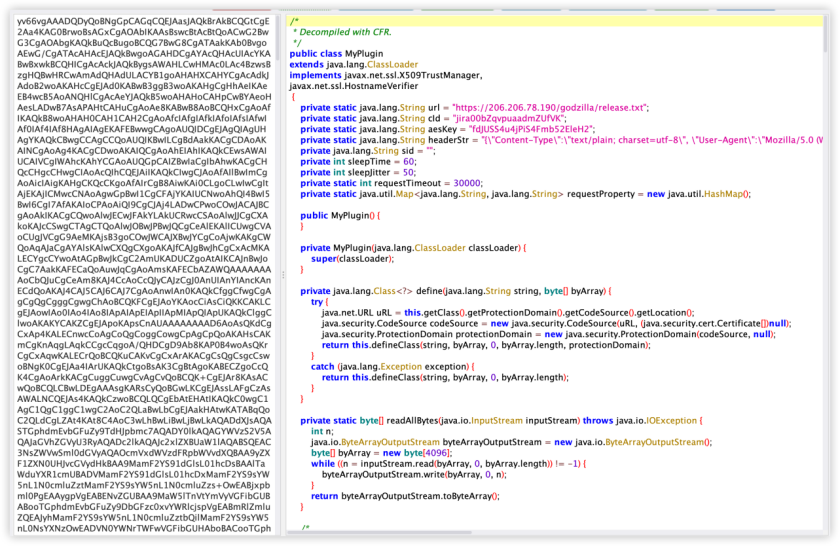Click the base64 line starting "mCgKnAqgLAqkCCgcCqgoA/"
Image resolution: width=840 pixels, height=546 pixels.
pyautogui.click(x=142, y=345)
